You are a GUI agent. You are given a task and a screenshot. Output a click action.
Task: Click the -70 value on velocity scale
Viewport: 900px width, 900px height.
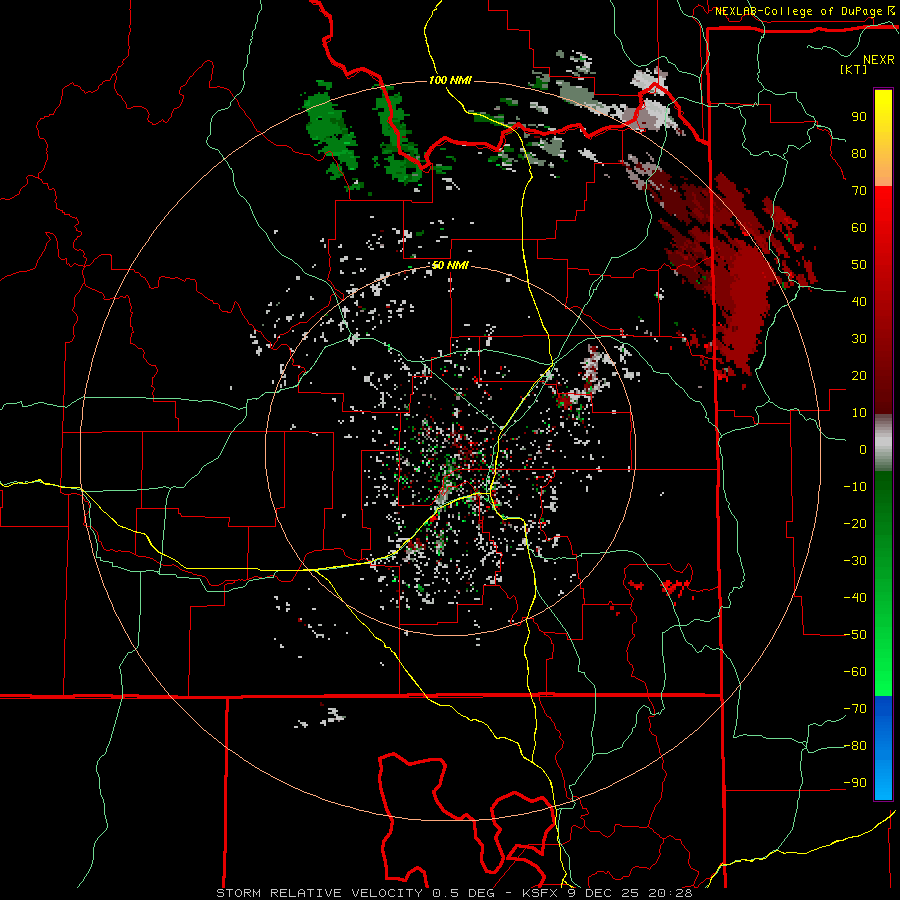(x=855, y=709)
